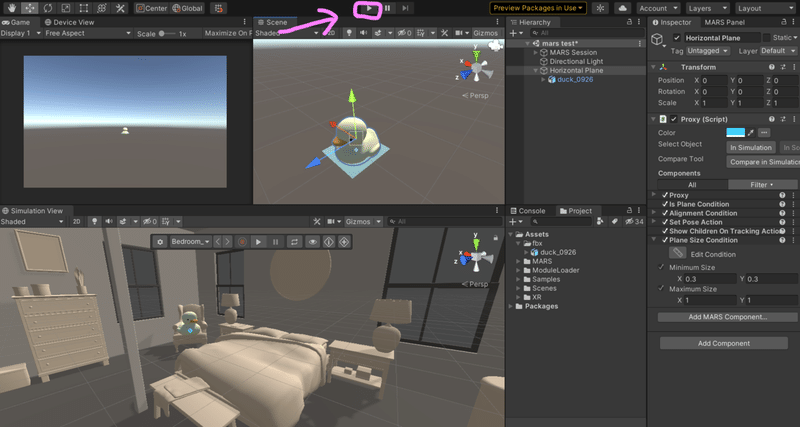This screenshot has width=800, height=427.
Task: Toggle the Global handle rotation button
Action: coord(188,8)
